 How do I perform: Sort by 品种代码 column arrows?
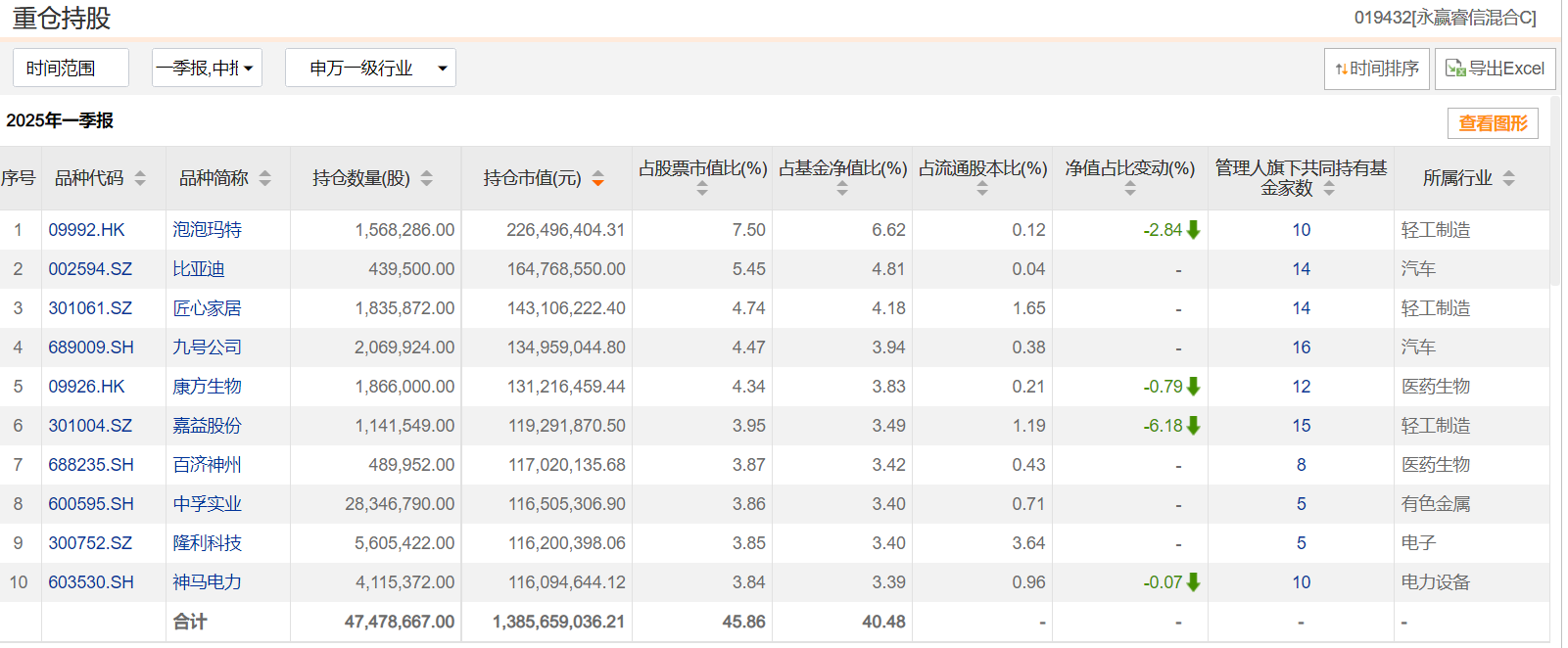pos(140,178)
